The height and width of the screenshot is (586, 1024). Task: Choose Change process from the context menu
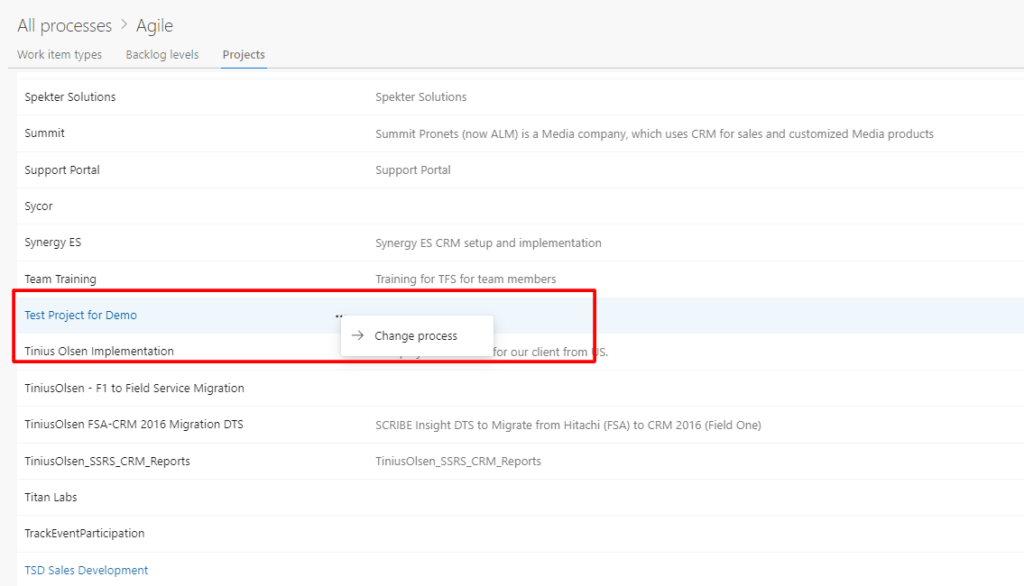pyautogui.click(x=417, y=336)
